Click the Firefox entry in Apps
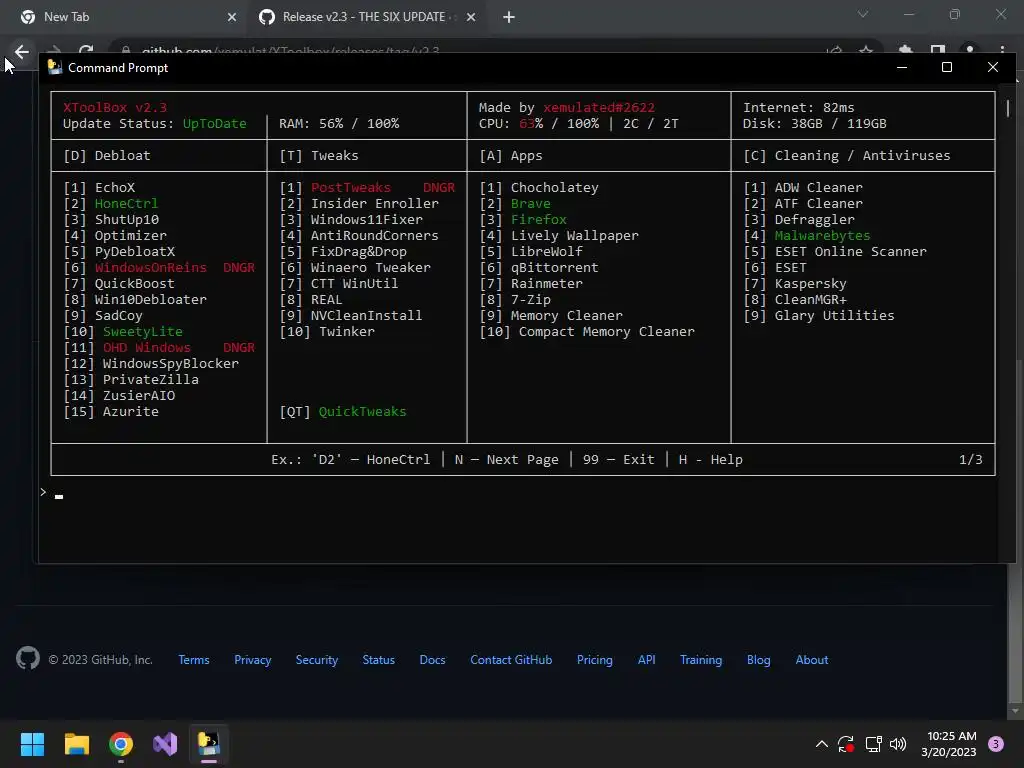The width and height of the screenshot is (1024, 768). (x=539, y=219)
